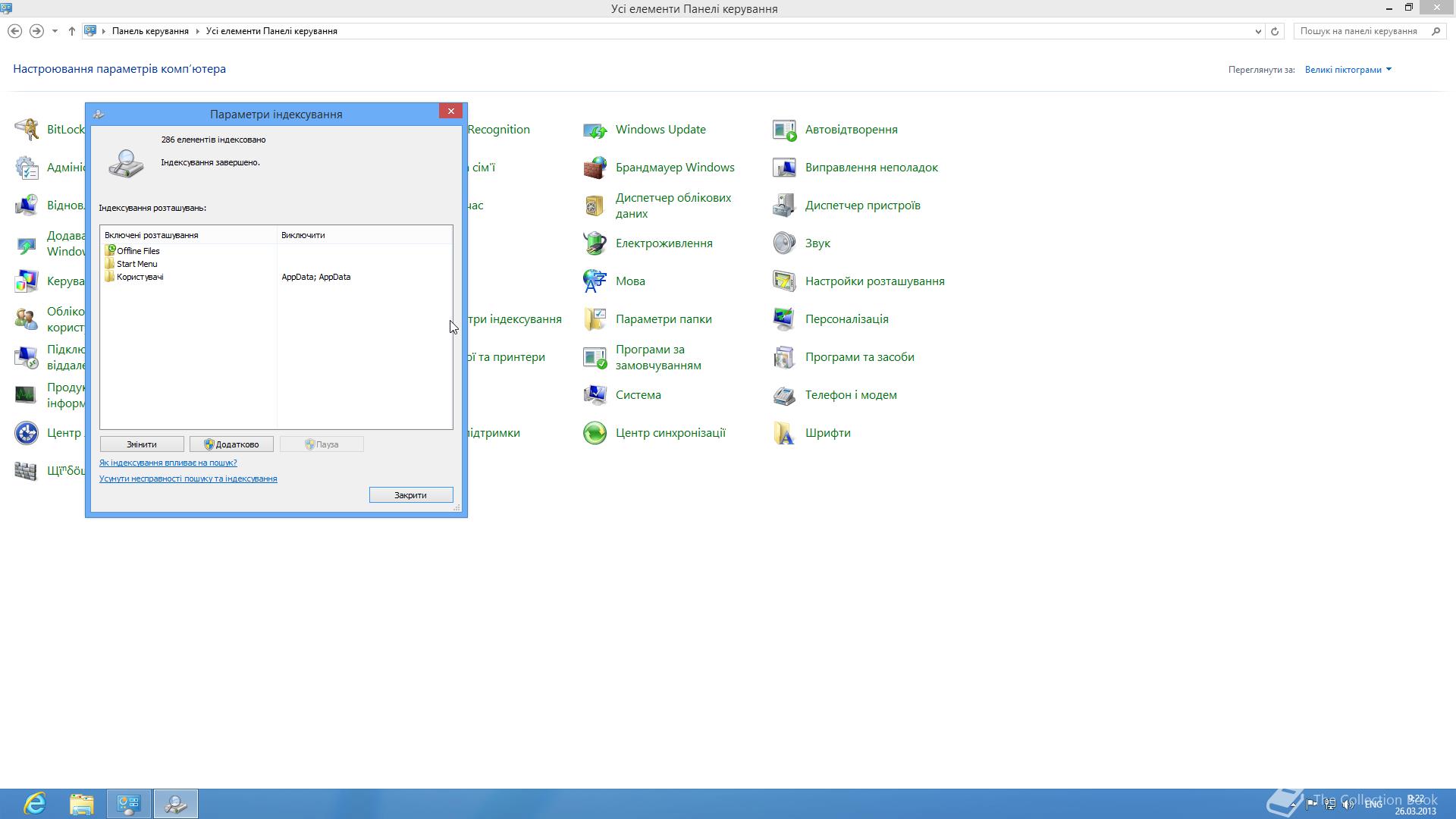This screenshot has height=819, width=1456.
Task: Open the Шрифти fonts icon
Action: tap(785, 433)
